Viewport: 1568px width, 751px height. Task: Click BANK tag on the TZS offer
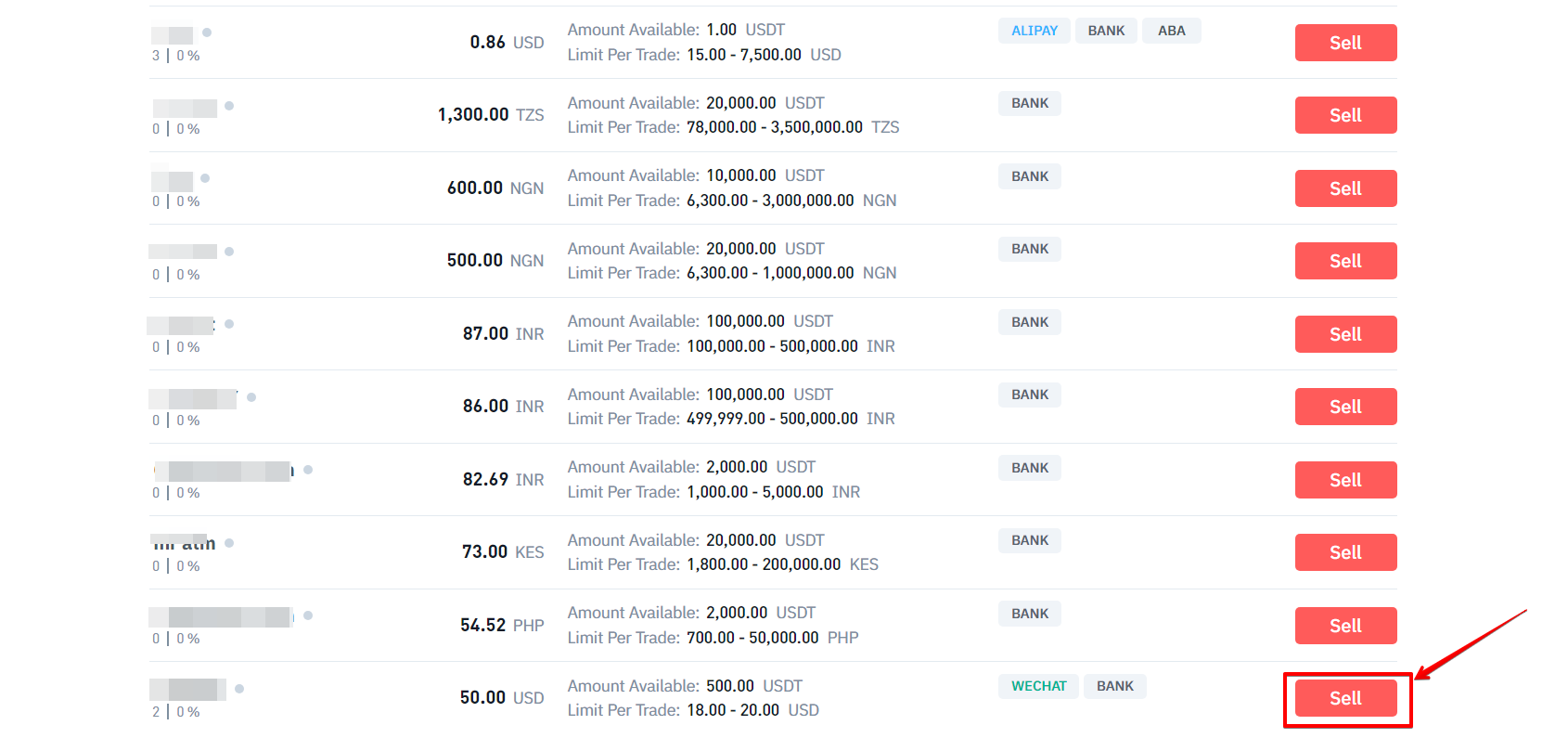(1029, 103)
